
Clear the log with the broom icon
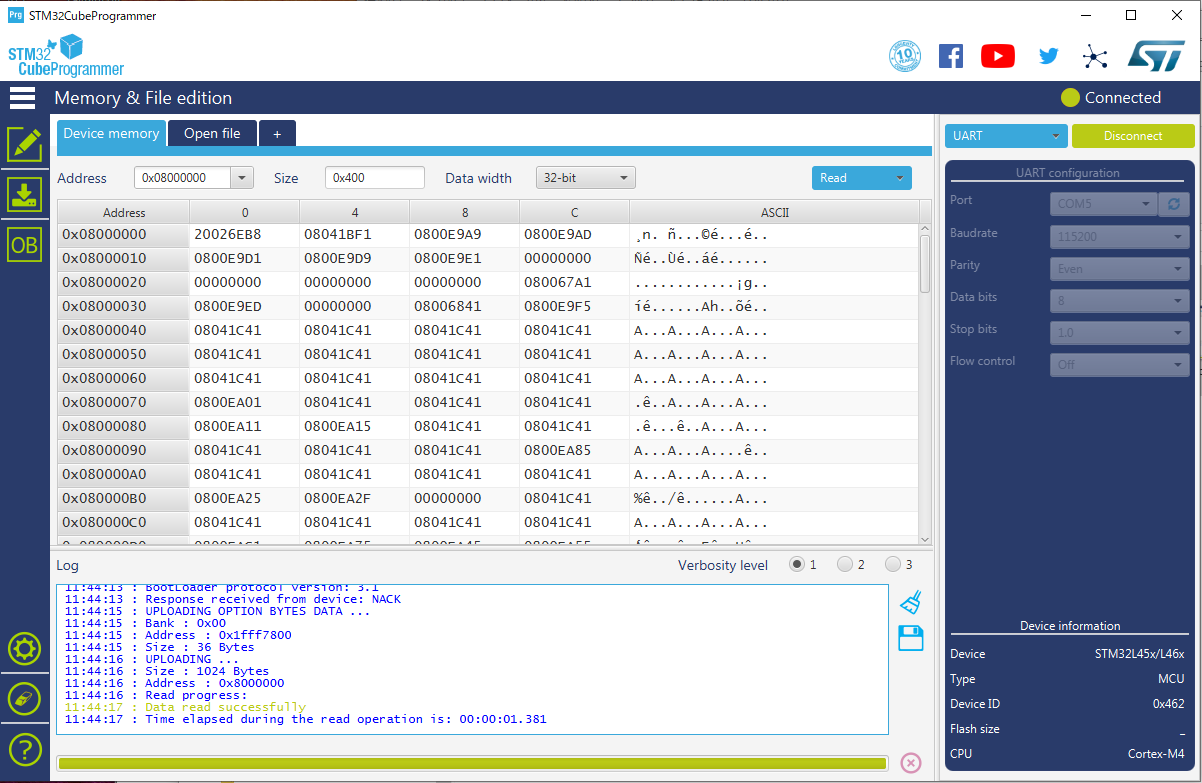pos(910,602)
